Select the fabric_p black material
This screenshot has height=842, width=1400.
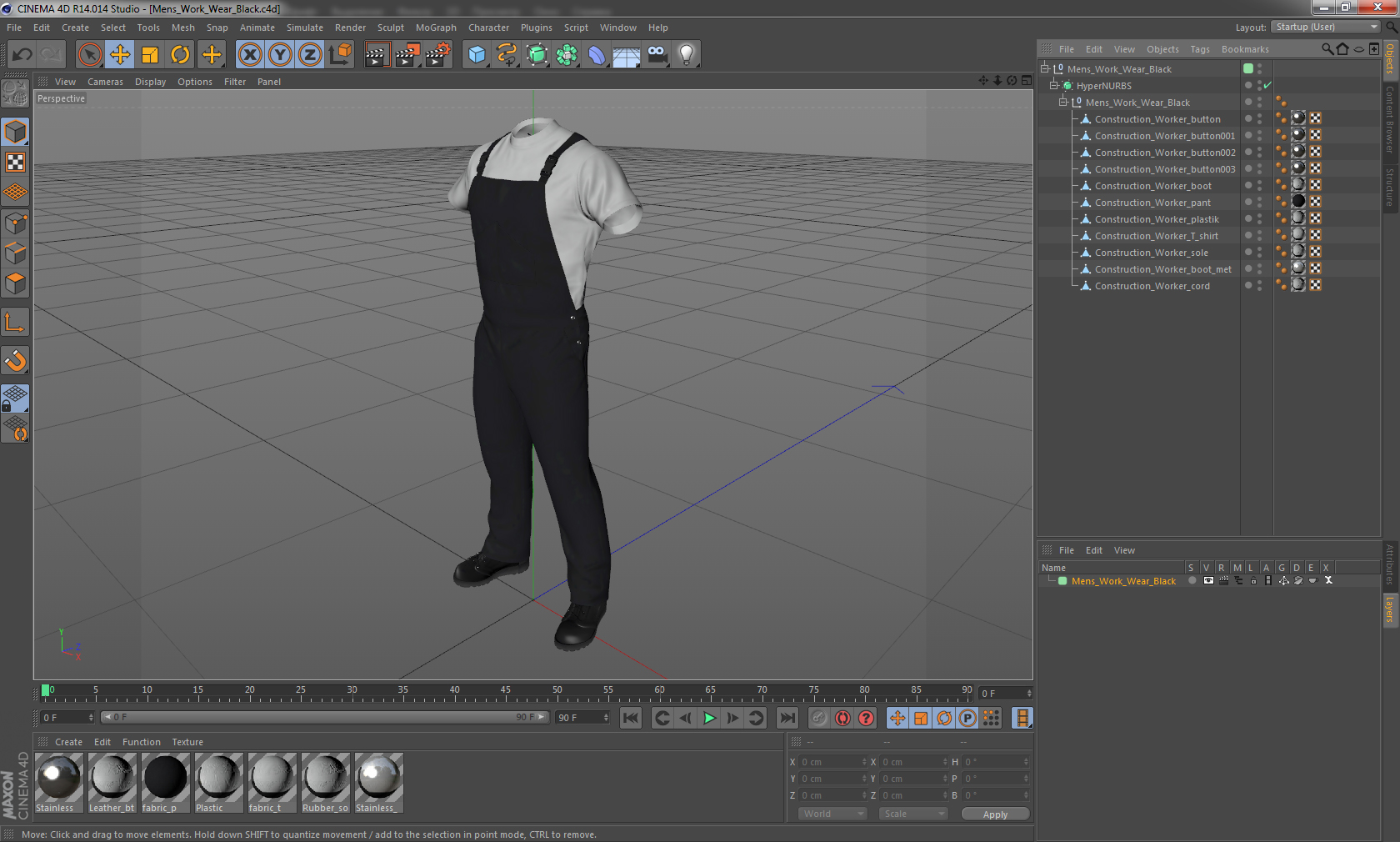pyautogui.click(x=166, y=783)
